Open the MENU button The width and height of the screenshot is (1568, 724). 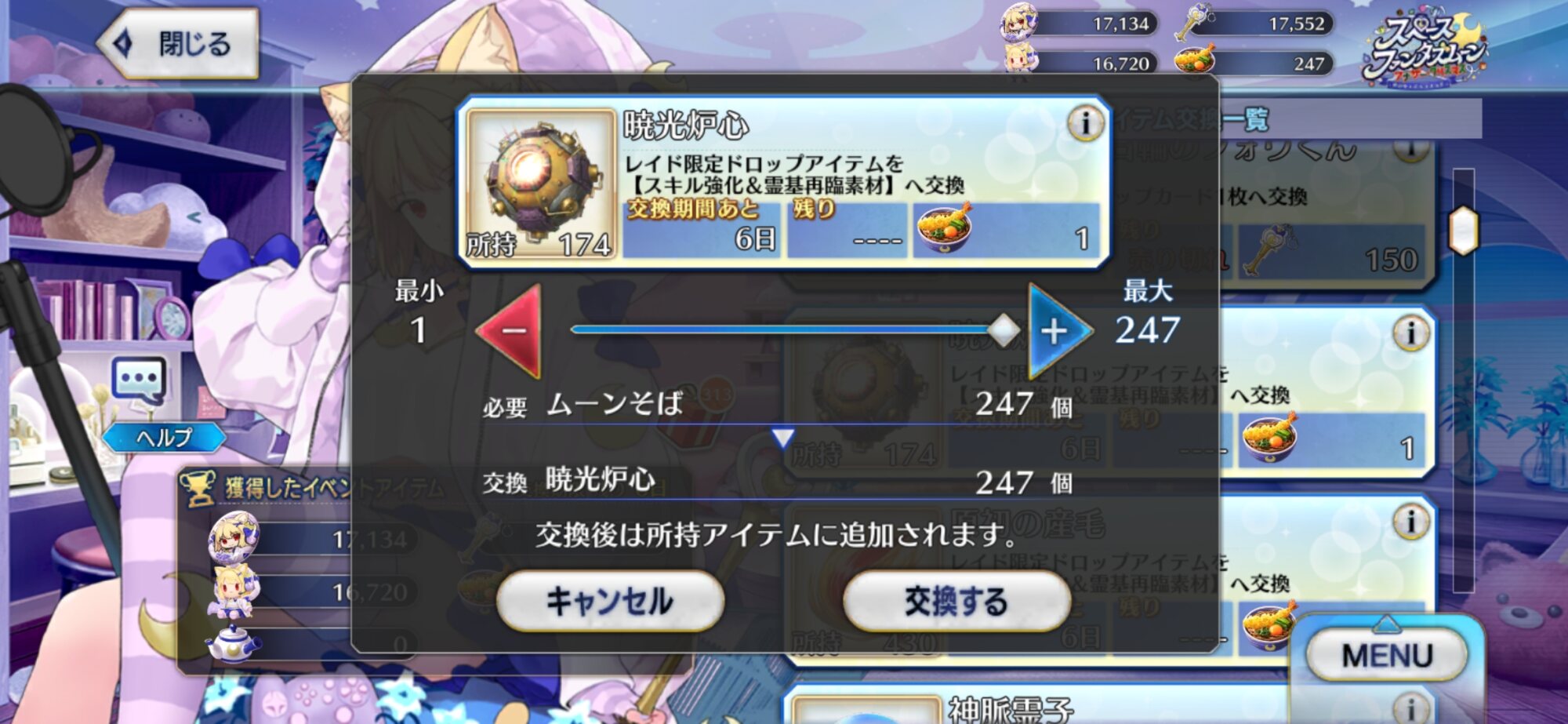pos(1387,655)
